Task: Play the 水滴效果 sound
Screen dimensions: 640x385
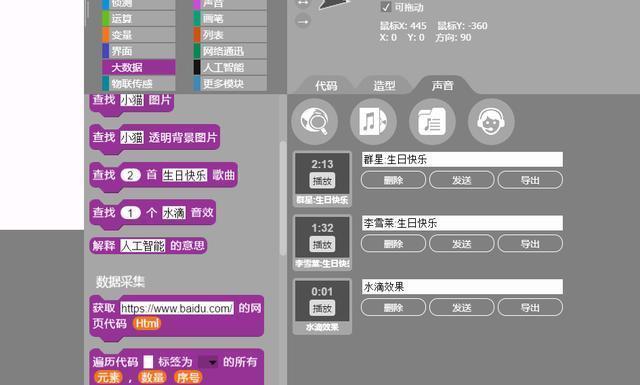Action: point(322,308)
